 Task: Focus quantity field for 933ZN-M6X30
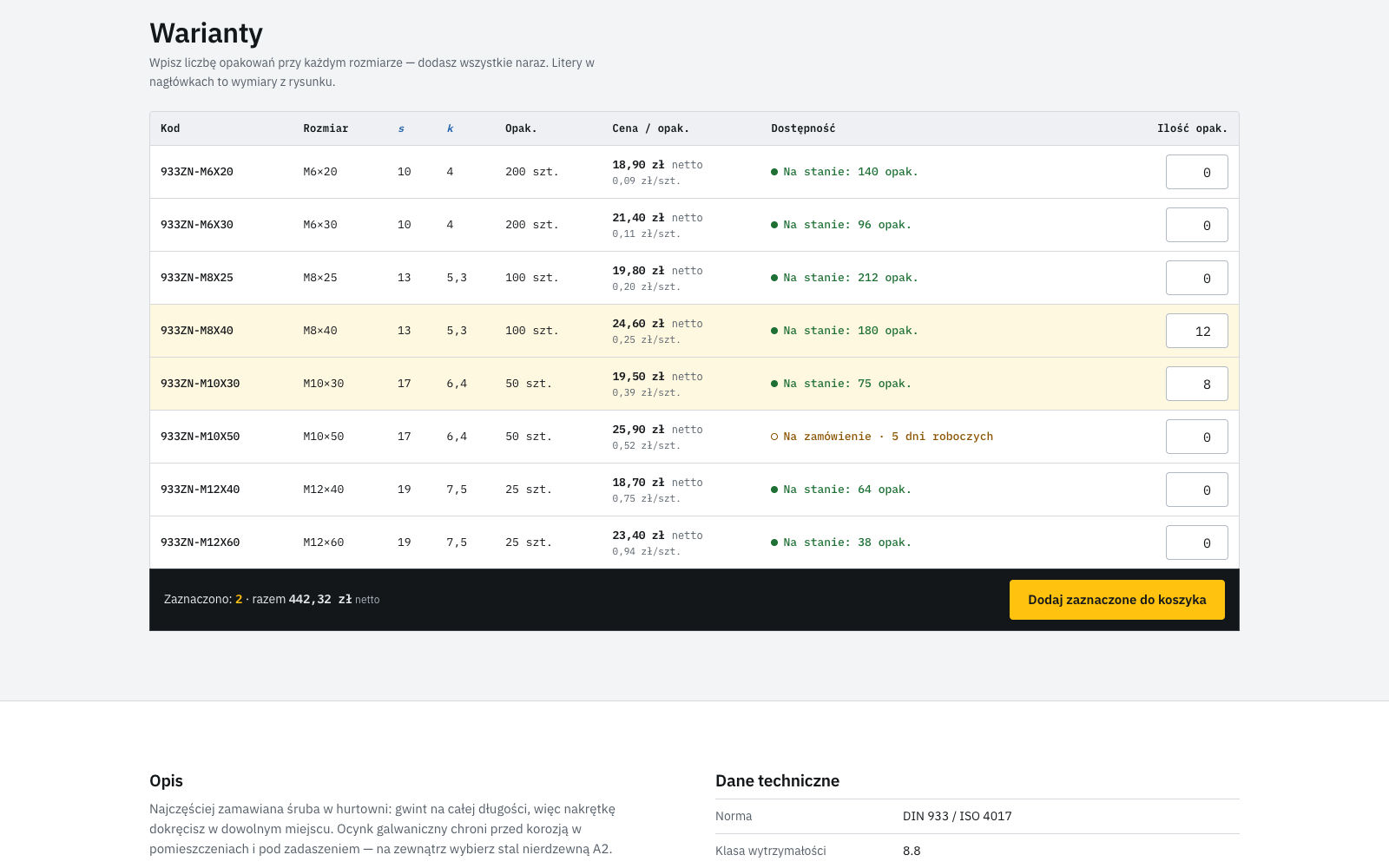(1196, 225)
